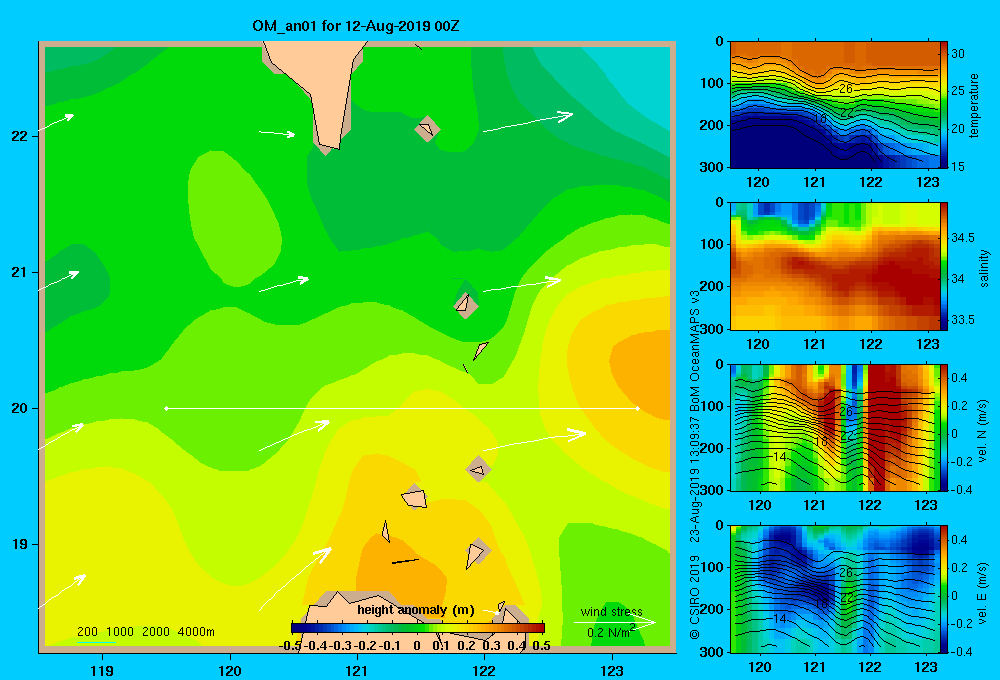Click latitude label 21 on main map
1000x680 pixels.
tap(19, 272)
